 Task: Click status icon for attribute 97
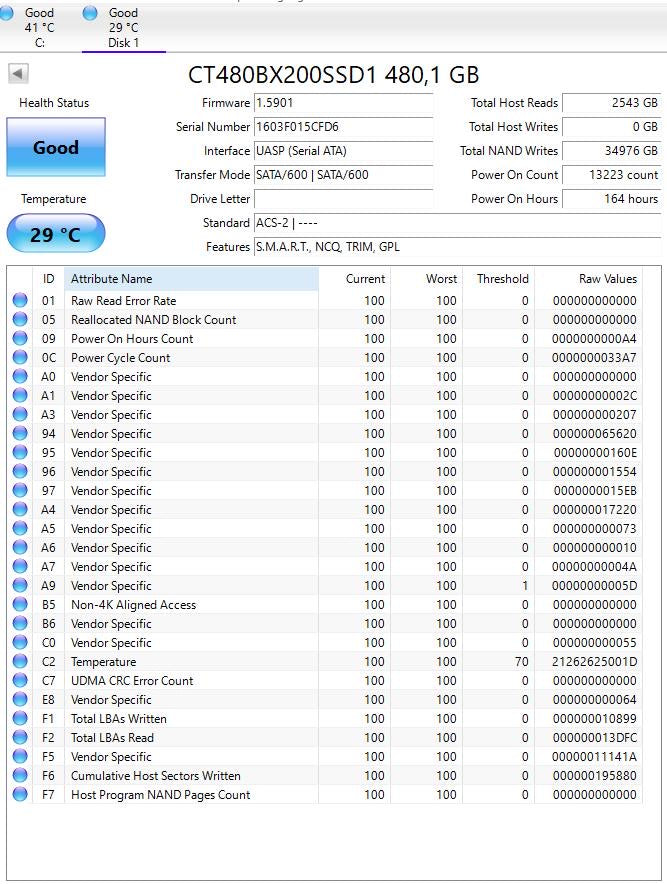20,490
